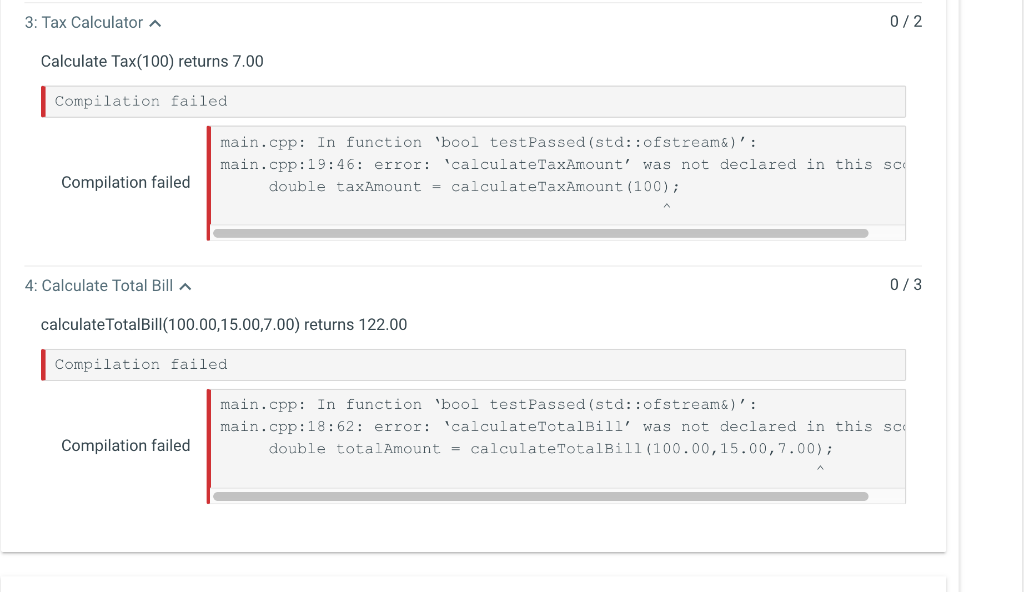Click the '3: Tax Calculator' heading
The height and width of the screenshot is (592, 1024).
click(x=84, y=23)
